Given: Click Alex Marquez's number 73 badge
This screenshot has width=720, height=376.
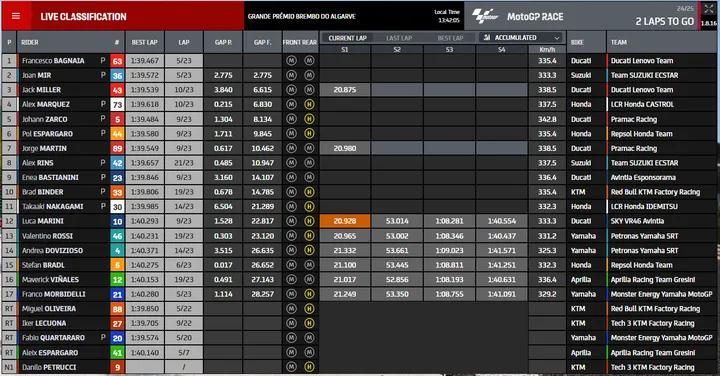Looking at the screenshot, I should 118,105.
